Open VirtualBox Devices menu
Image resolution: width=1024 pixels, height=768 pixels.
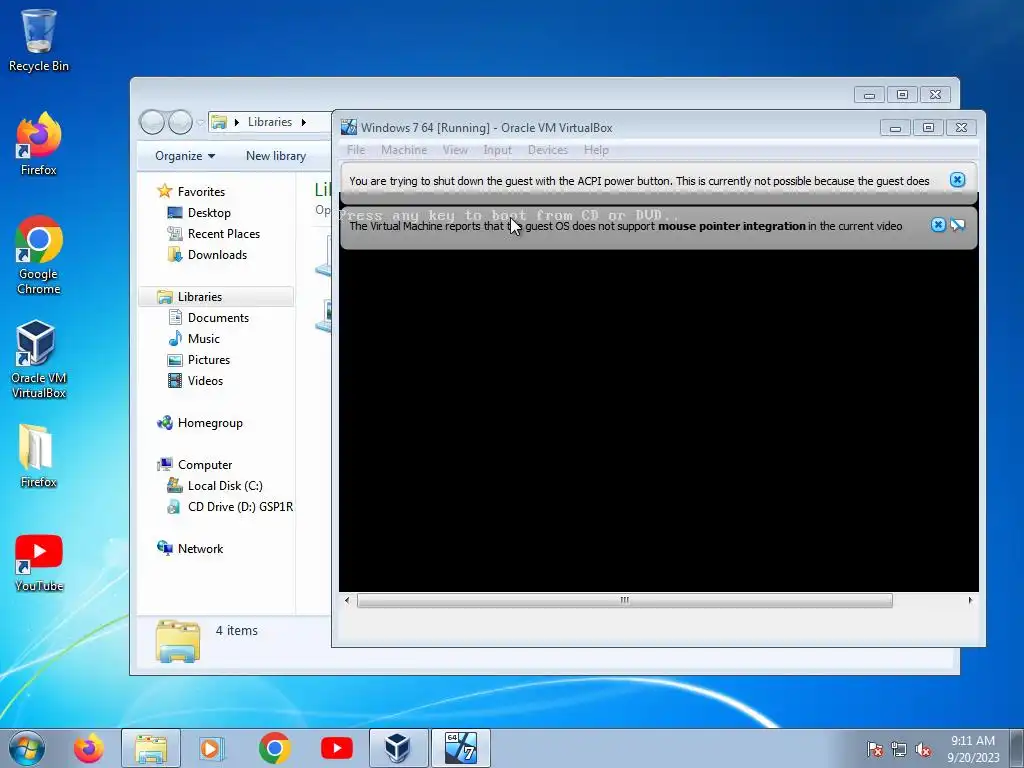547,150
